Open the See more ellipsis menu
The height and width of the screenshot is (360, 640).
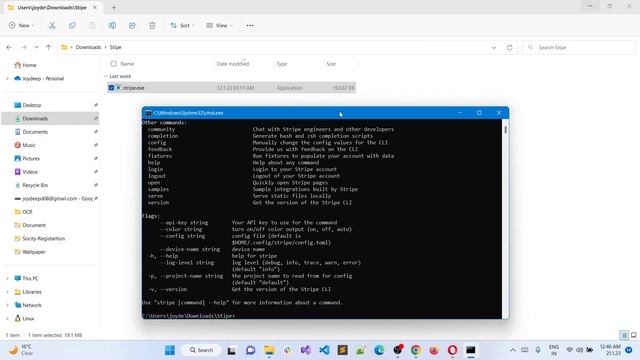[x=250, y=25]
